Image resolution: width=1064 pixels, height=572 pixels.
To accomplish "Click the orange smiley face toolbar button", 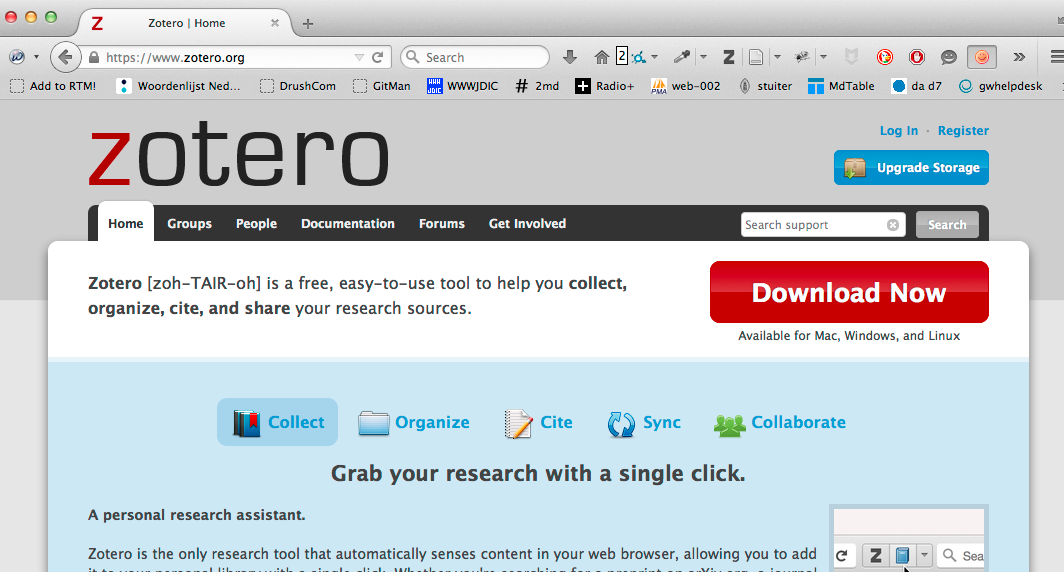I will (982, 57).
